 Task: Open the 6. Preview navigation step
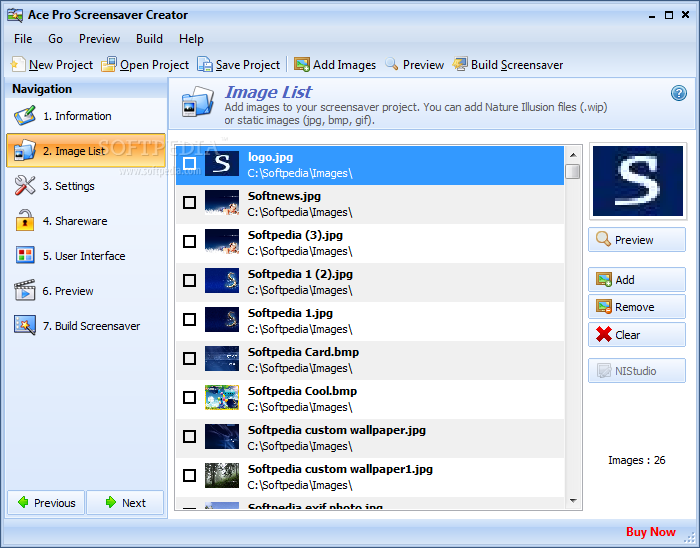tap(86, 291)
